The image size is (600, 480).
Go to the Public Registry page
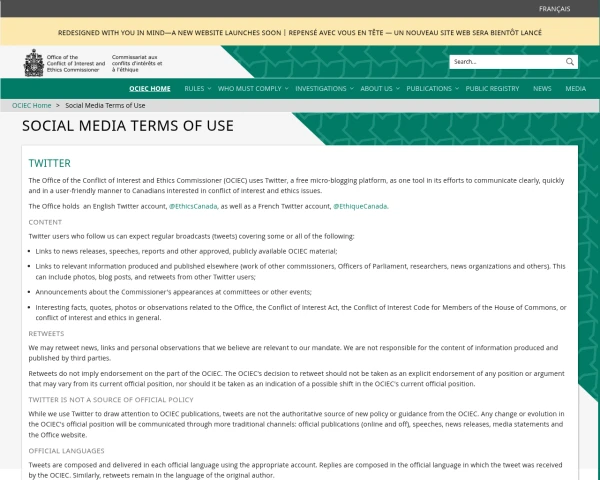pyautogui.click(x=492, y=88)
